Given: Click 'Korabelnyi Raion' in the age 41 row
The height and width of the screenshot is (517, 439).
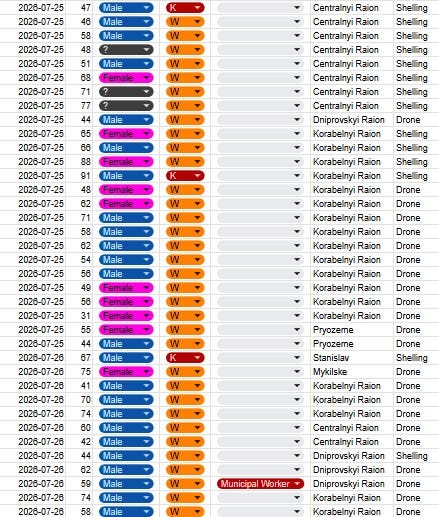Looking at the screenshot, I should (x=347, y=386).
